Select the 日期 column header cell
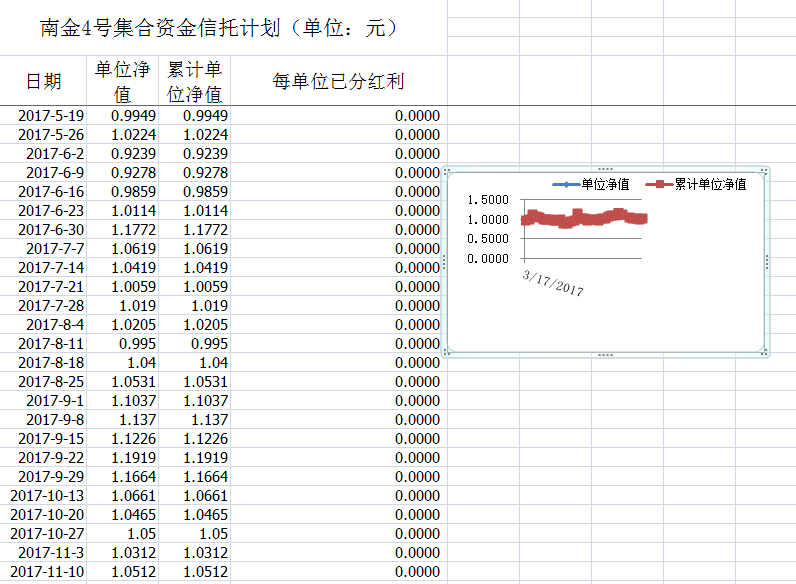Image resolution: width=796 pixels, height=584 pixels. 43,81
